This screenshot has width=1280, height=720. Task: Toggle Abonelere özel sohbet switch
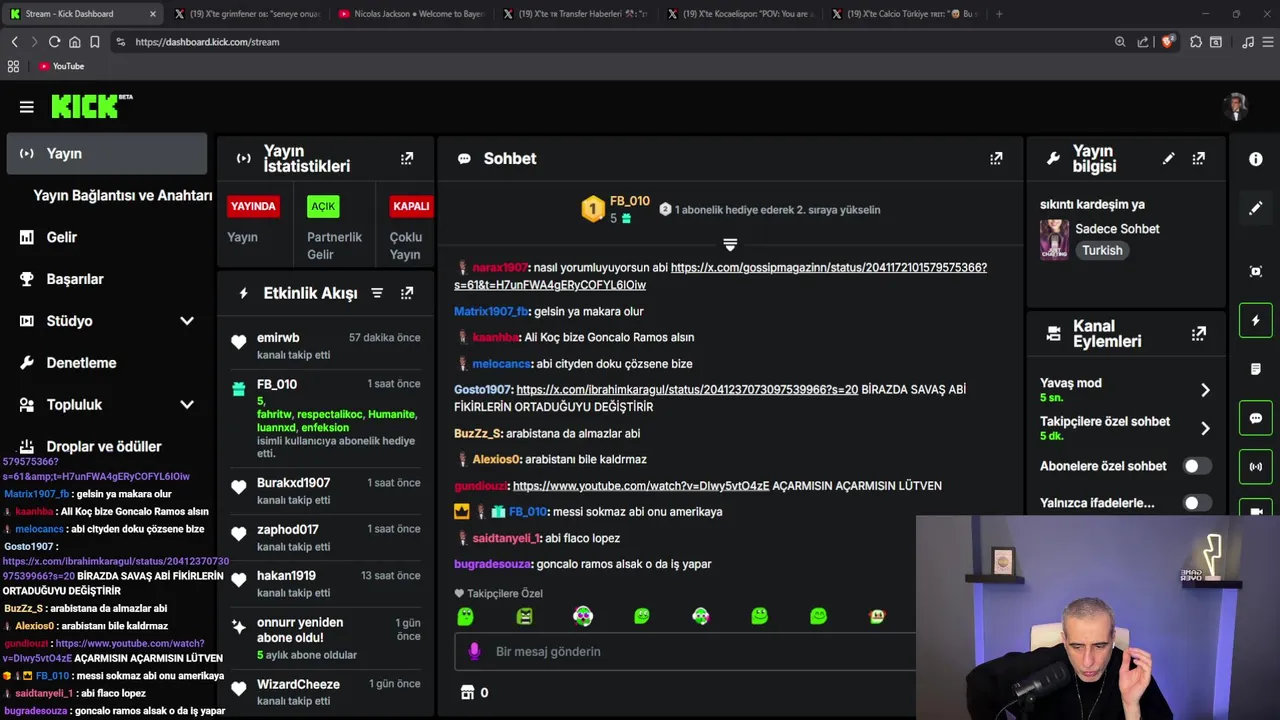click(x=1197, y=466)
